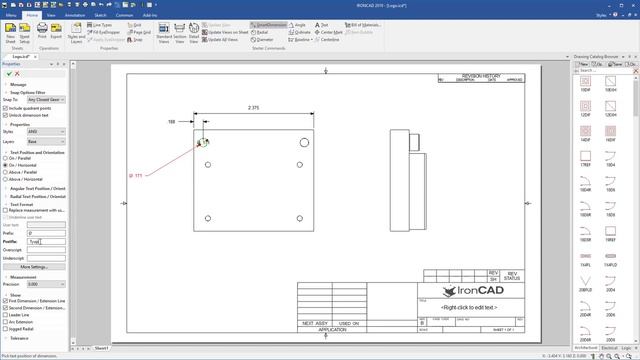Click New in Drawing Catalog Browser
This screenshot has width=640, height=360.
[x=582, y=64]
